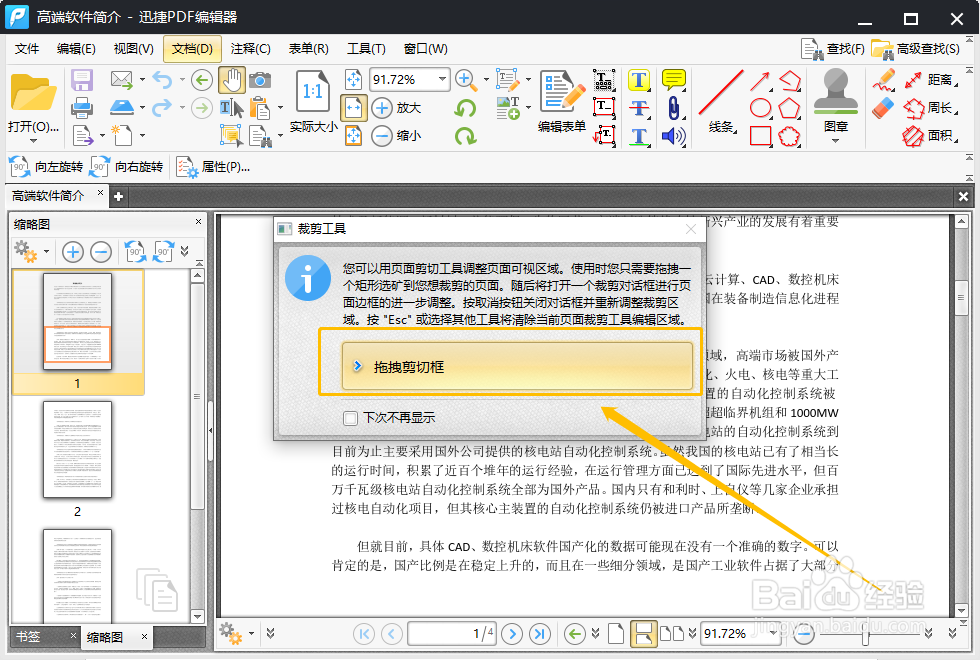
Task: Select the Highlight text T tool
Action: tap(639, 81)
